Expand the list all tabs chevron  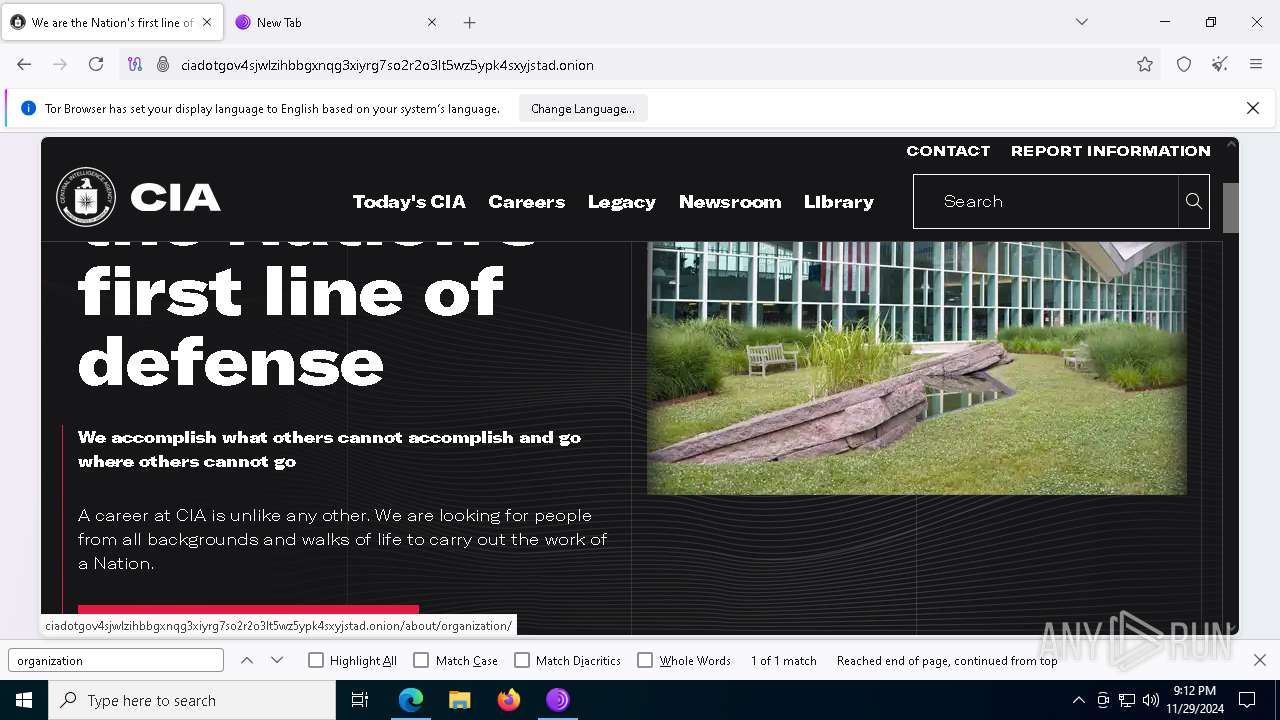coord(1082,22)
